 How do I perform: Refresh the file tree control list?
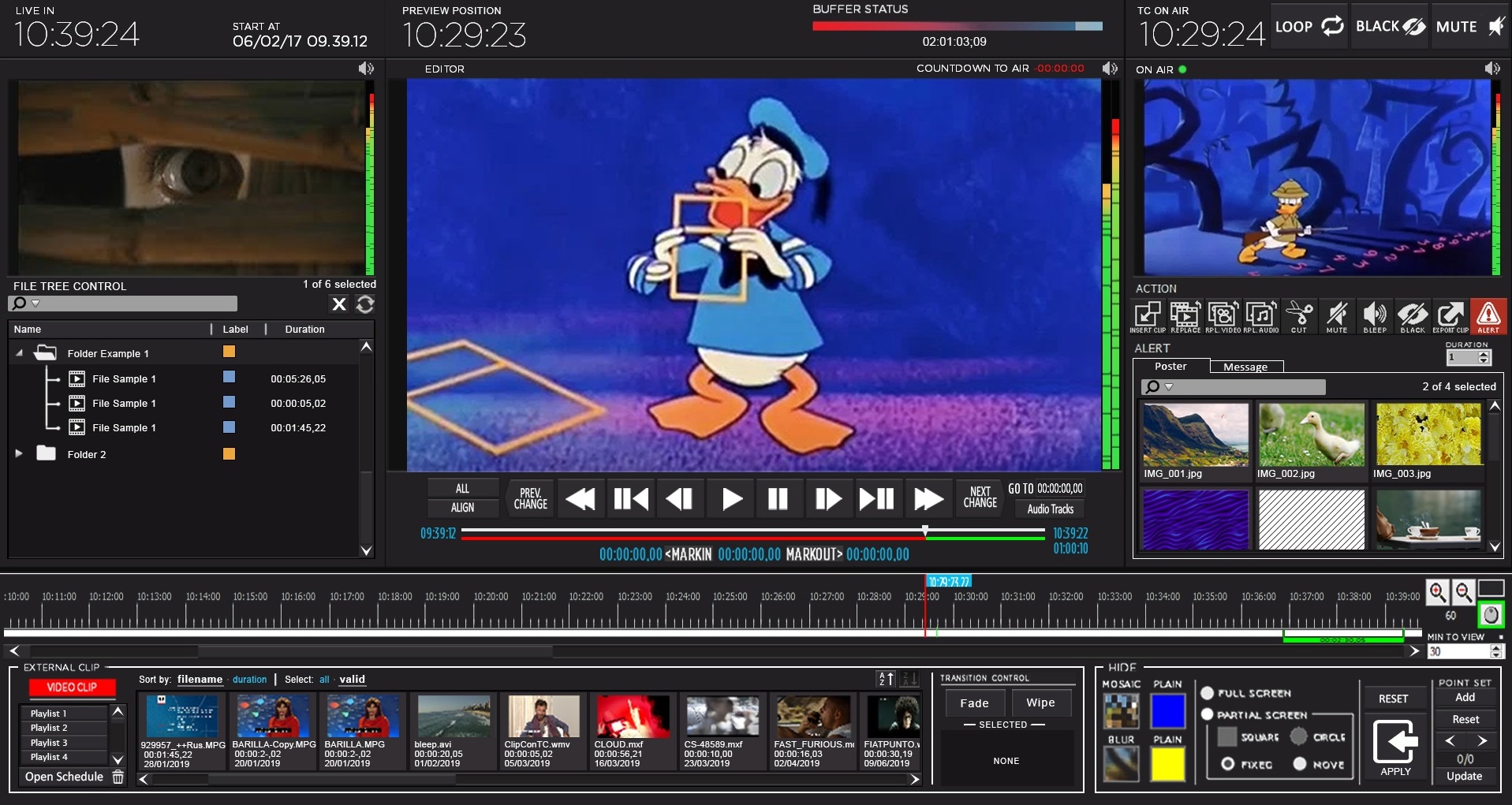click(x=365, y=304)
